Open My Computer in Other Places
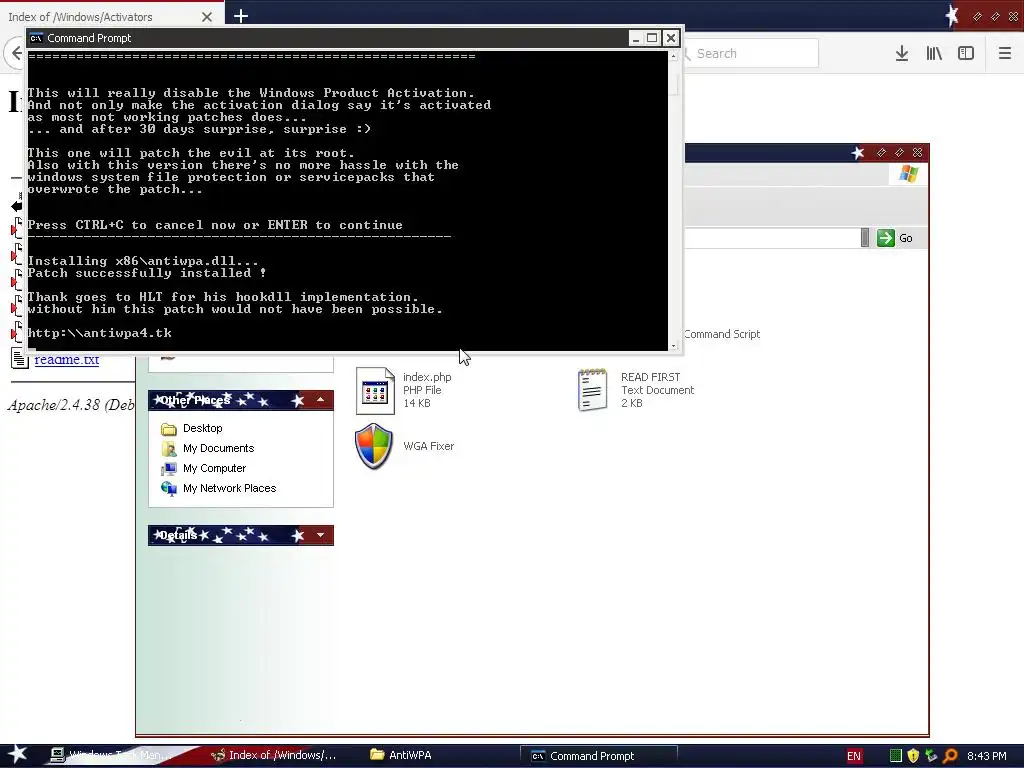 (x=214, y=469)
